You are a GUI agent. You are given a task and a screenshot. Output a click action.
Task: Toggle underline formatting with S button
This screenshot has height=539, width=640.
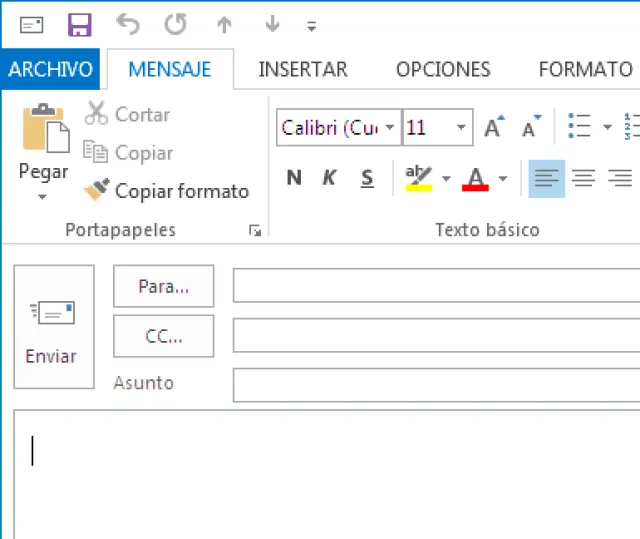(x=367, y=179)
